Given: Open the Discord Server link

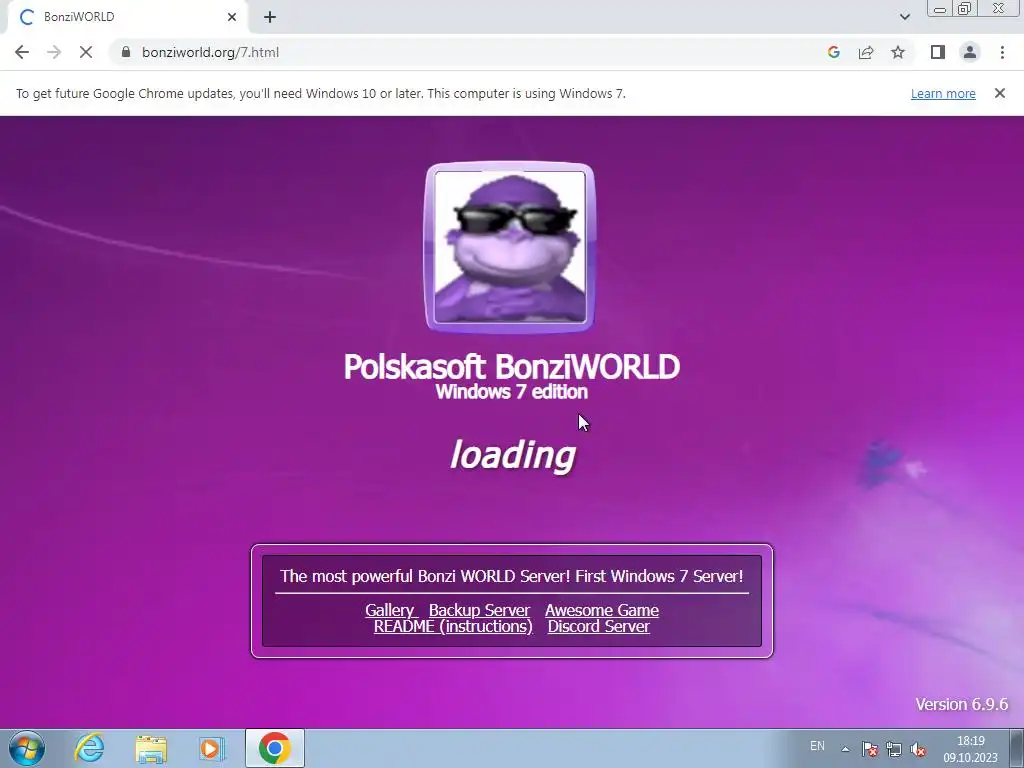Looking at the screenshot, I should [x=598, y=626].
